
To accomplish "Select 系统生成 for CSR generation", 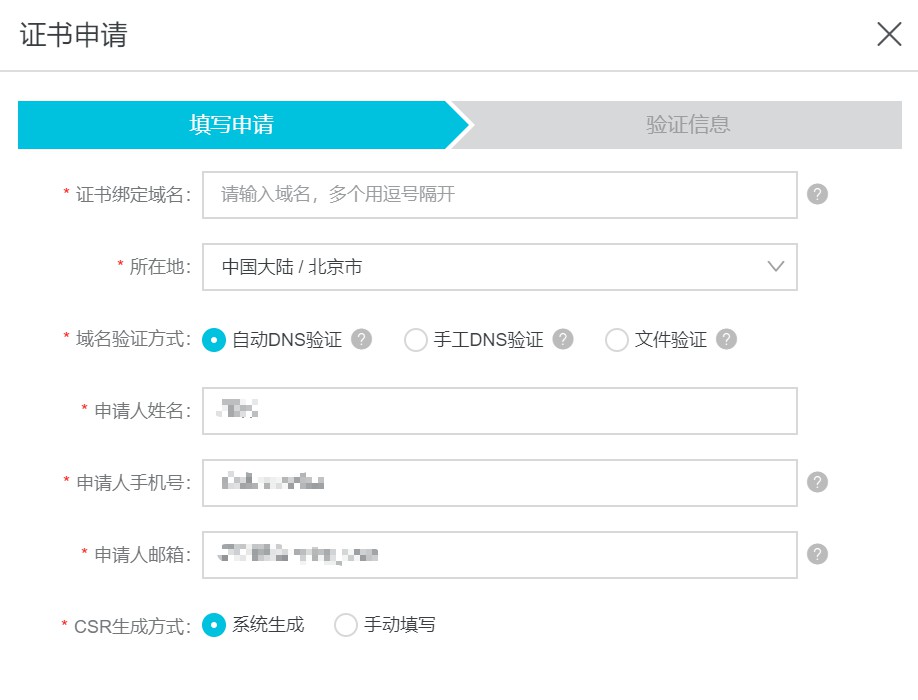I will click(x=213, y=625).
